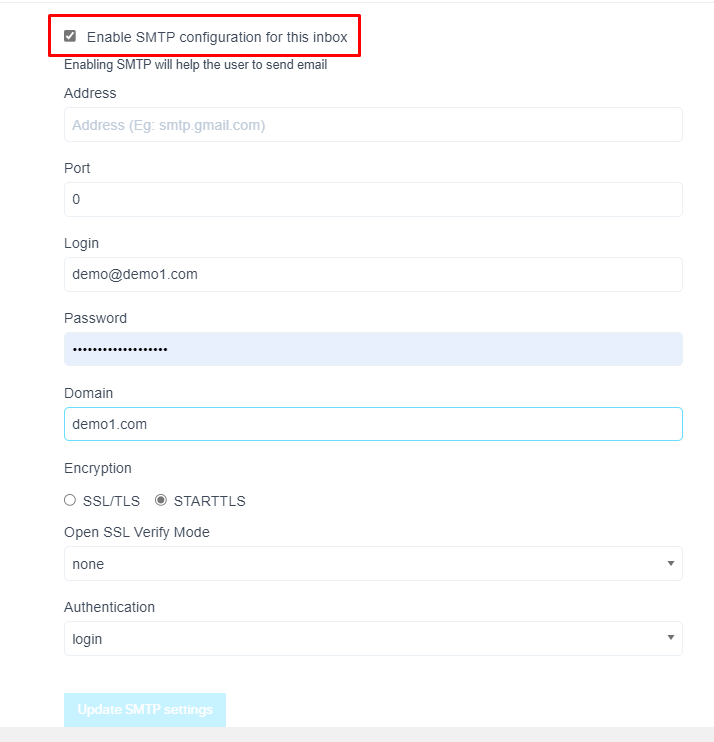The width and height of the screenshot is (714, 742).
Task: Click the Domain field containing demo1.com
Action: click(x=373, y=424)
